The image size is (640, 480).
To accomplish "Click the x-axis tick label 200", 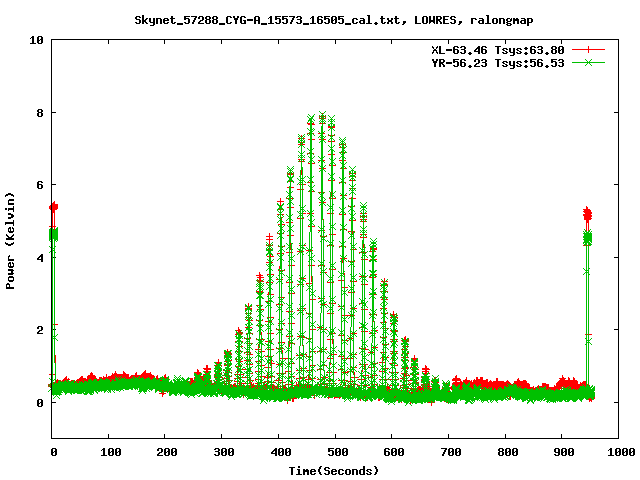I will pyautogui.click(x=167, y=452).
